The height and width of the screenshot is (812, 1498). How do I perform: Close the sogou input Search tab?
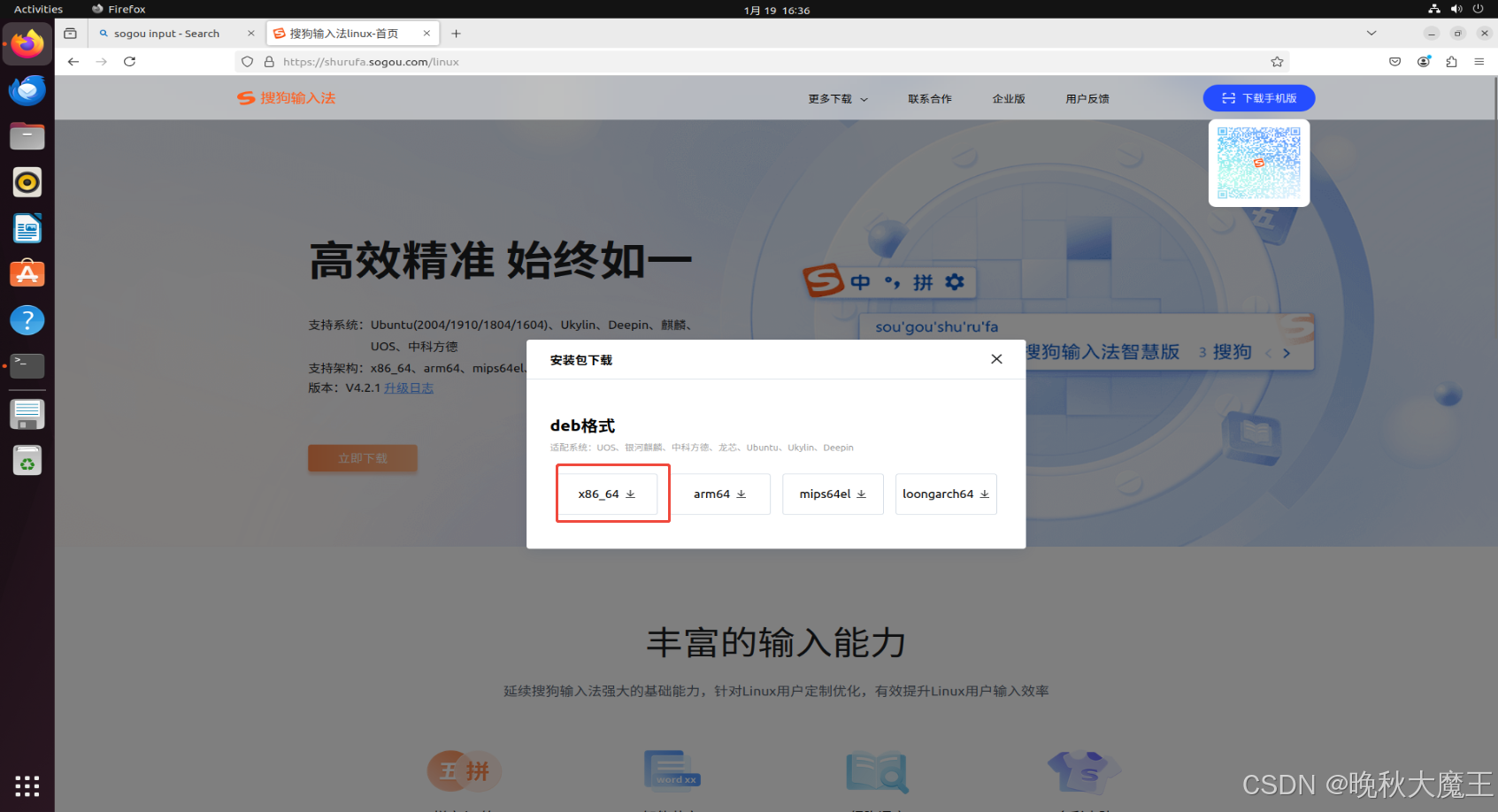pos(251,34)
